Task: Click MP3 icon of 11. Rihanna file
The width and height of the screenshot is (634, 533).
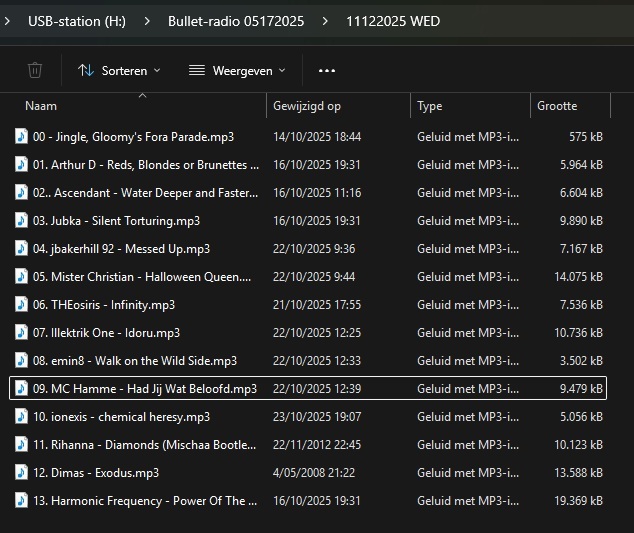Action: (21, 444)
